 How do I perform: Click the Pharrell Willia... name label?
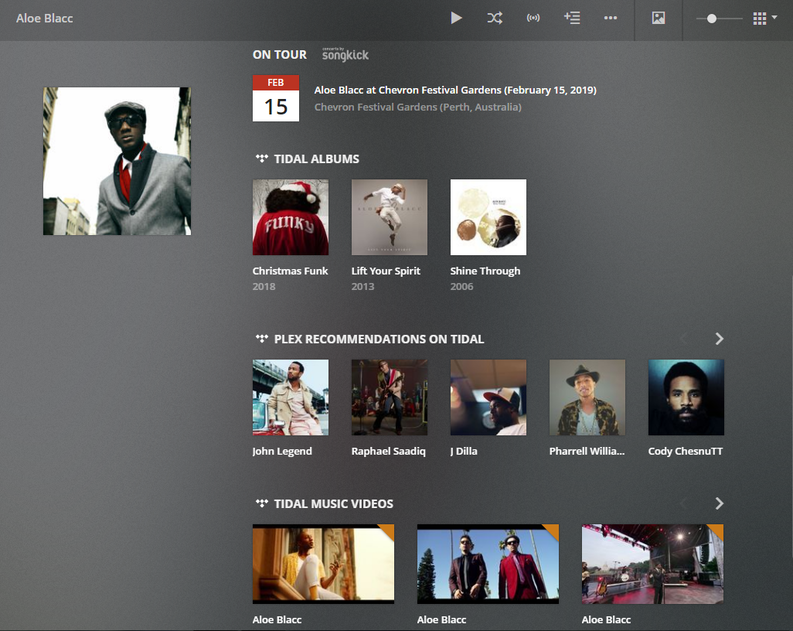tap(587, 452)
